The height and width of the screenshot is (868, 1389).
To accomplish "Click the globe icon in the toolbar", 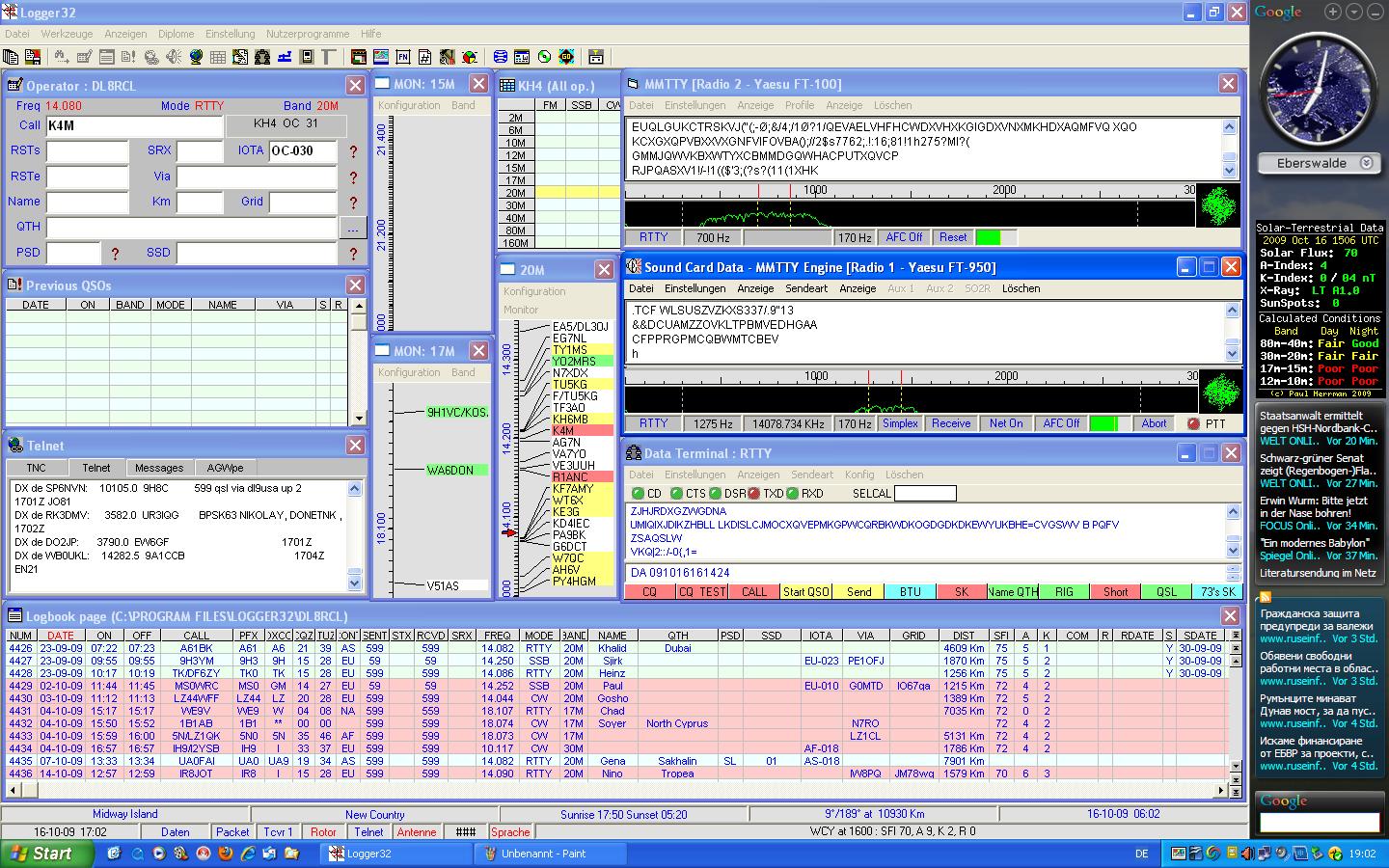I will click(x=196, y=57).
